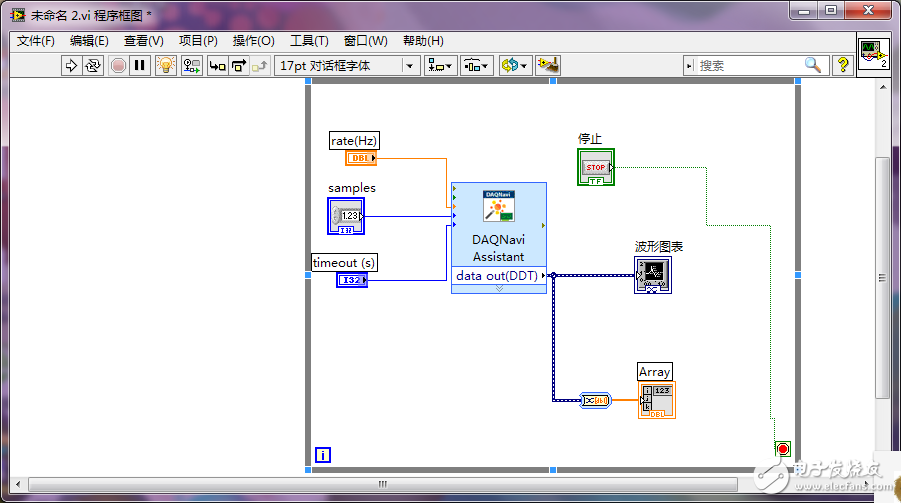Image resolution: width=901 pixels, height=503 pixels.
Task: Start Run Continuously mode
Action: (93, 66)
